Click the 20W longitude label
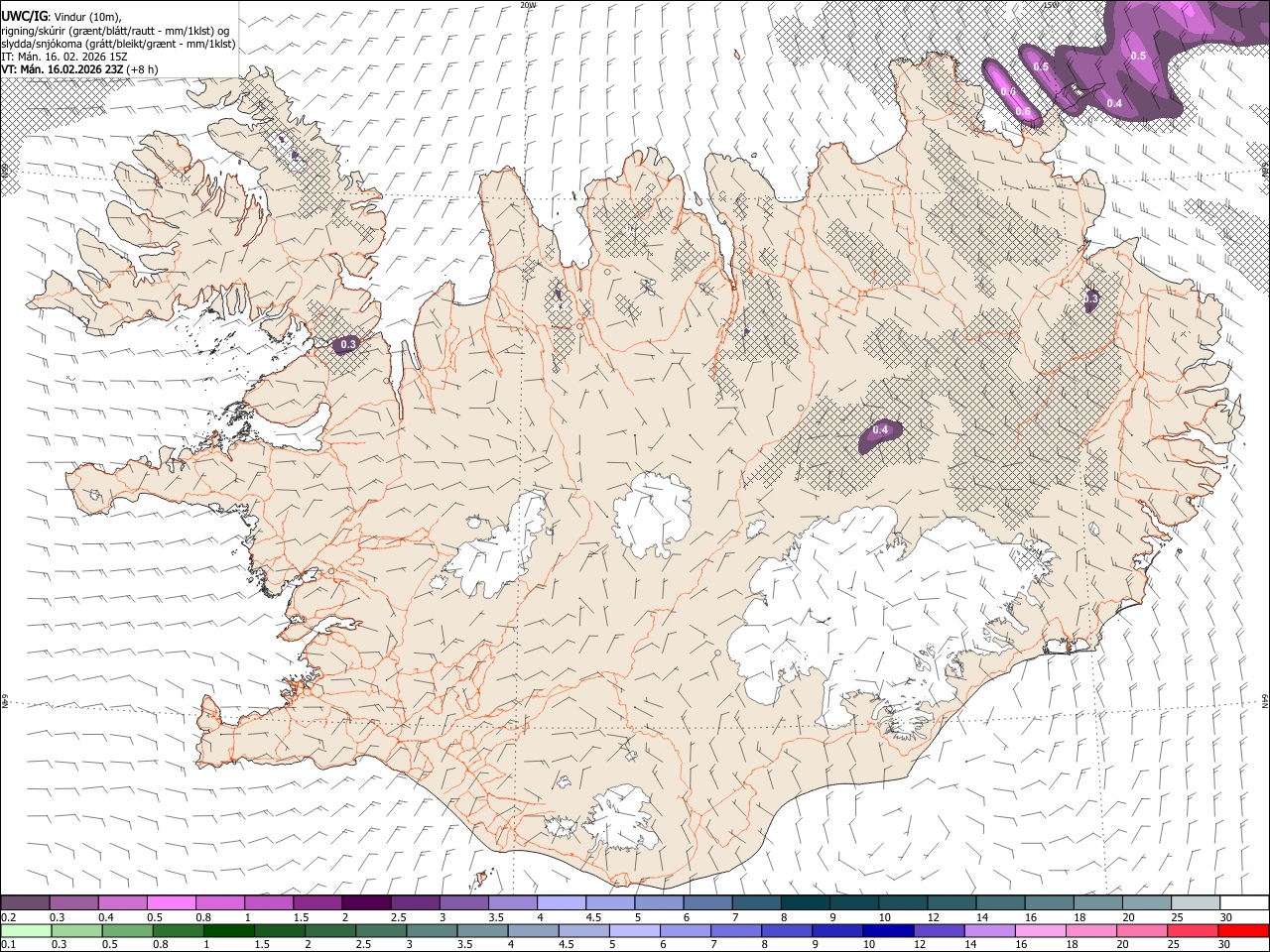Screen dimensions: 1270x952 (x=528, y=5)
